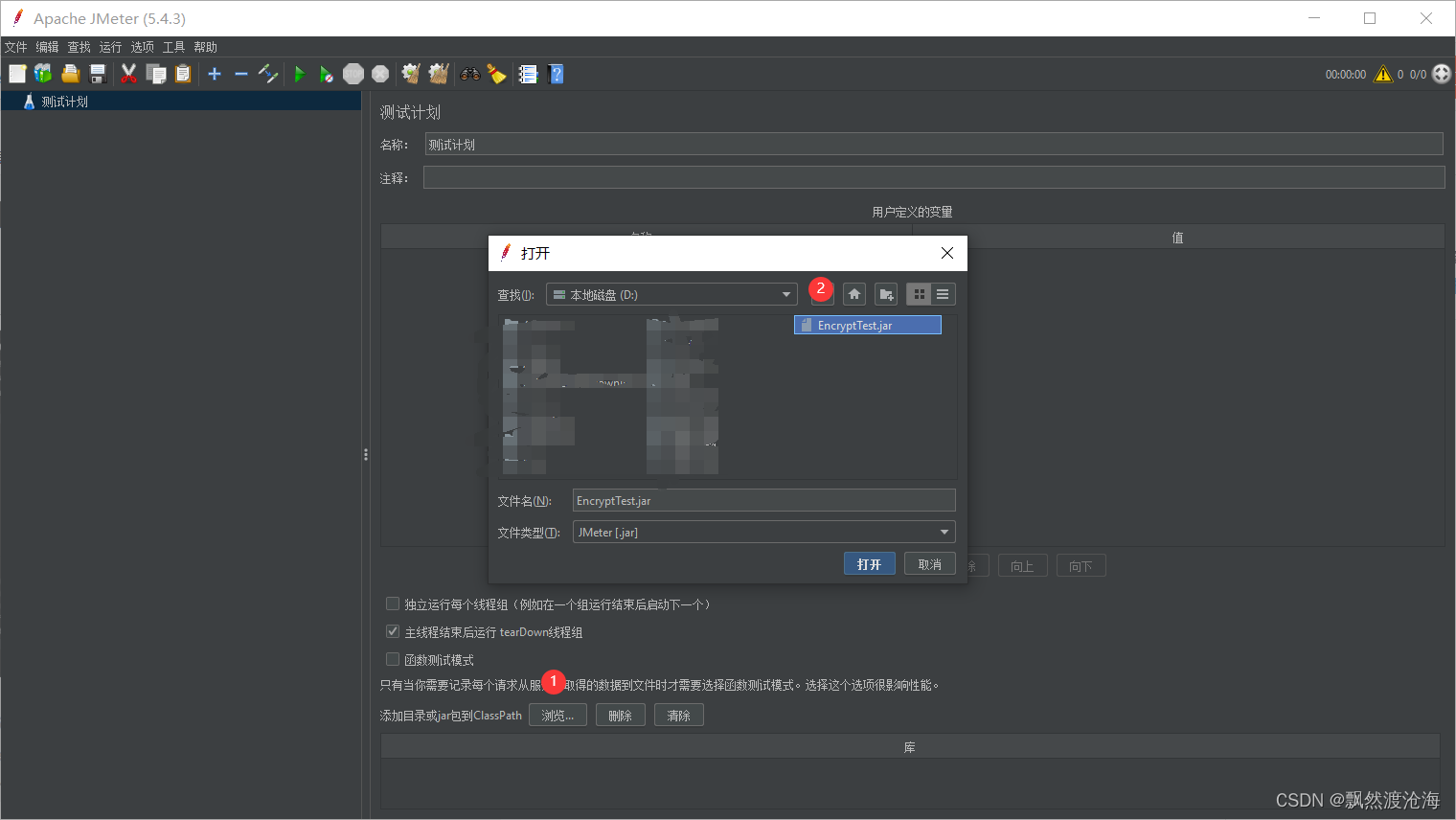Start the test with the green arrow
This screenshot has height=820, width=1456.
(x=300, y=74)
